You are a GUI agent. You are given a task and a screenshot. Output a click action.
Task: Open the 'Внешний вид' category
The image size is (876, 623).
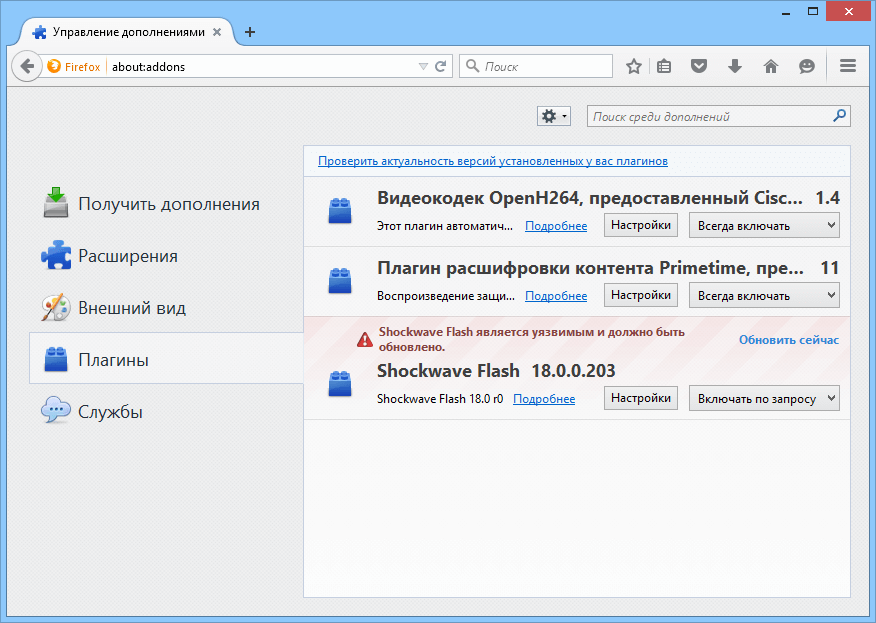[x=132, y=308]
